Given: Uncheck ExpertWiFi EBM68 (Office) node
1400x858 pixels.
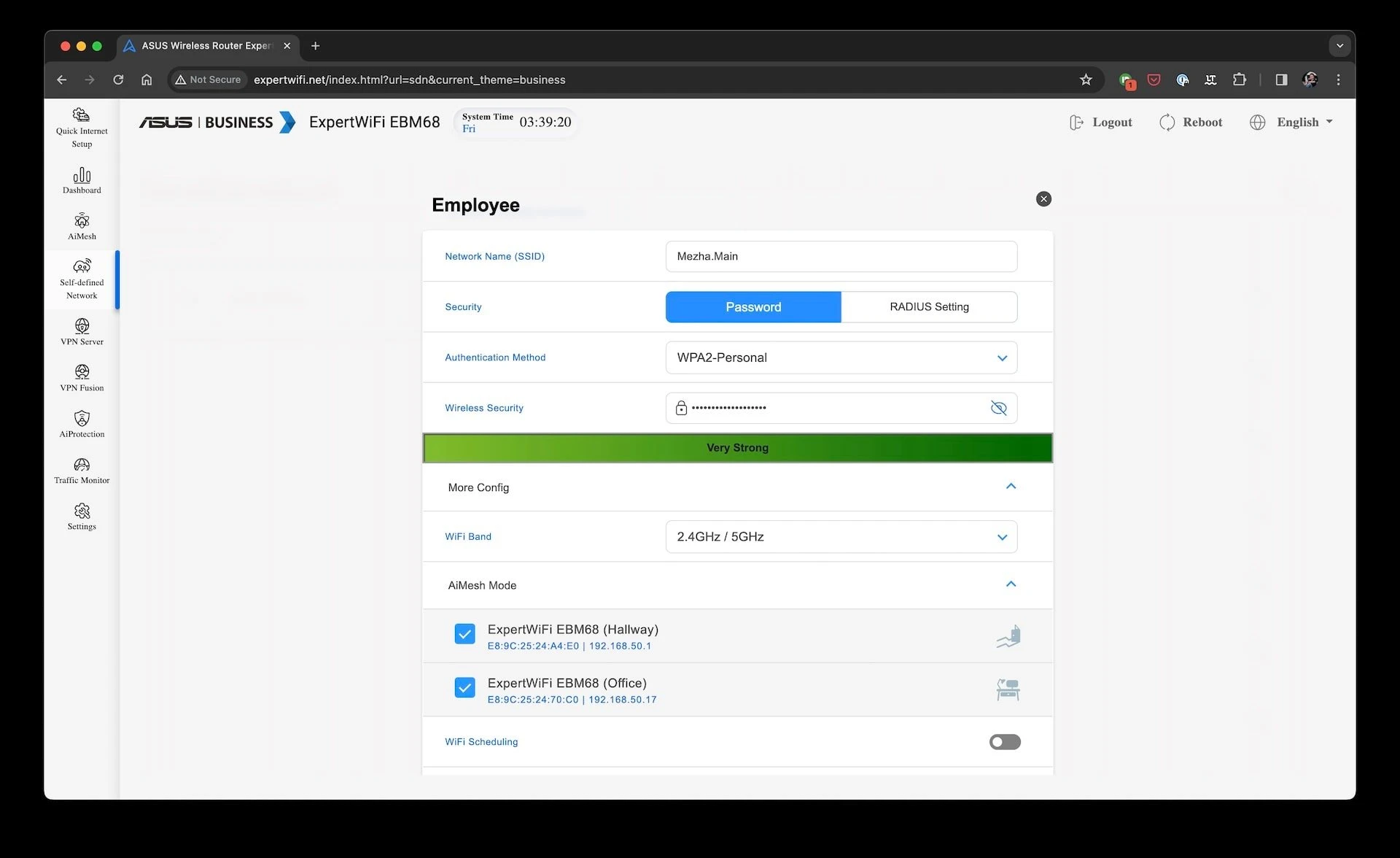Looking at the screenshot, I should click(464, 687).
